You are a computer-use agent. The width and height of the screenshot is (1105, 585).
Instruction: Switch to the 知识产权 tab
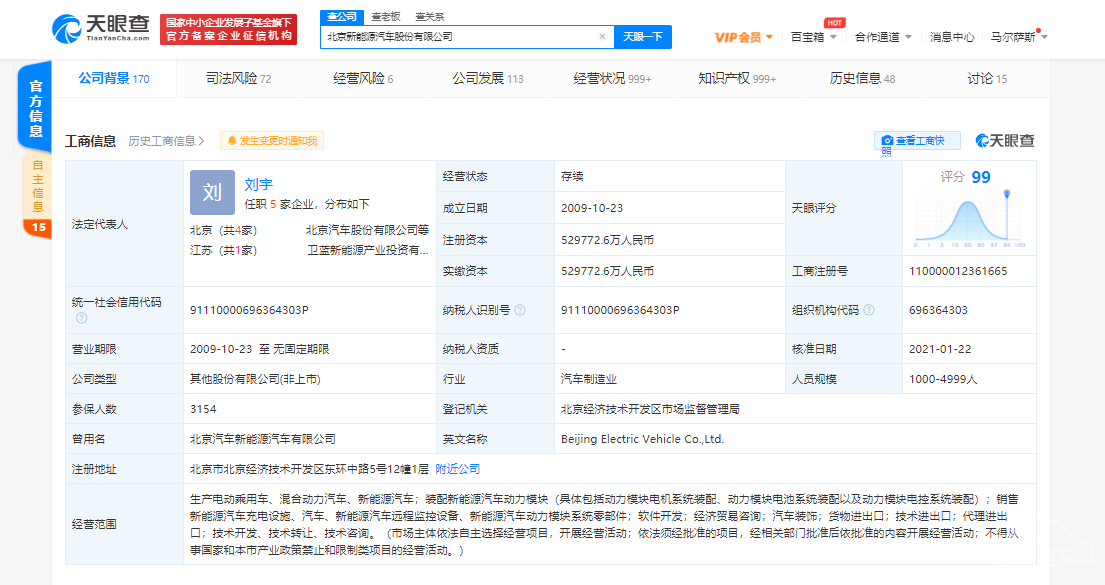pyautogui.click(x=737, y=78)
